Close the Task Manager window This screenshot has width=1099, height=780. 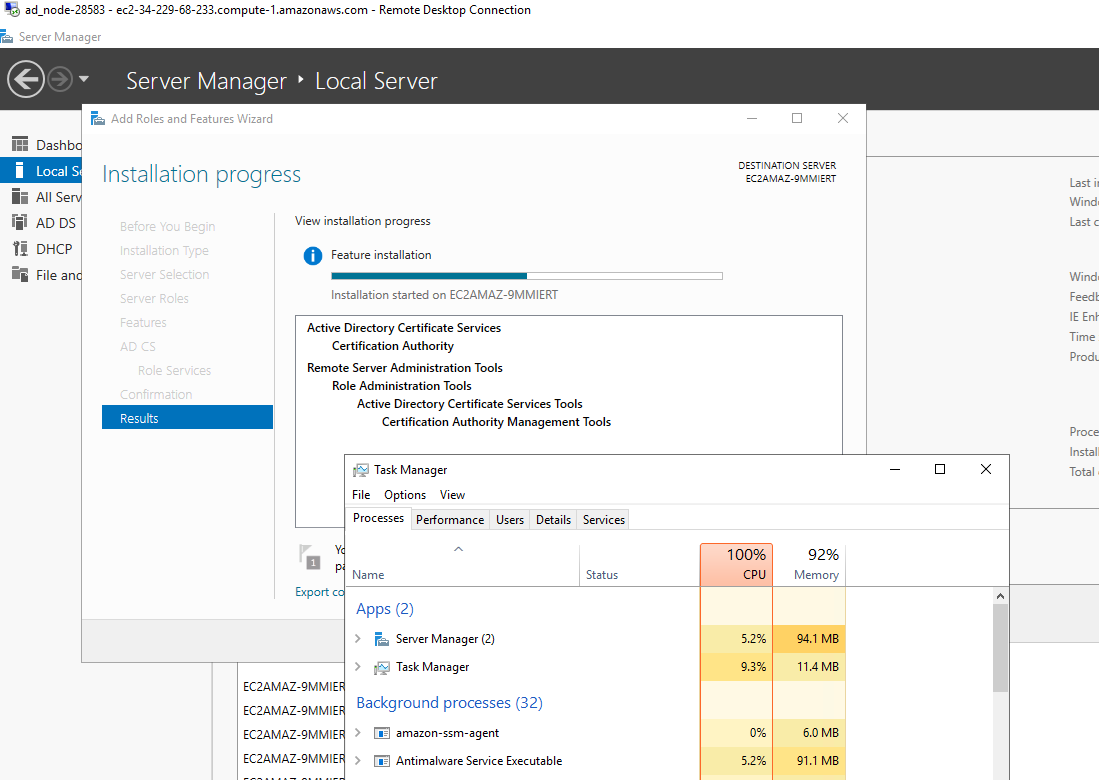(x=985, y=469)
